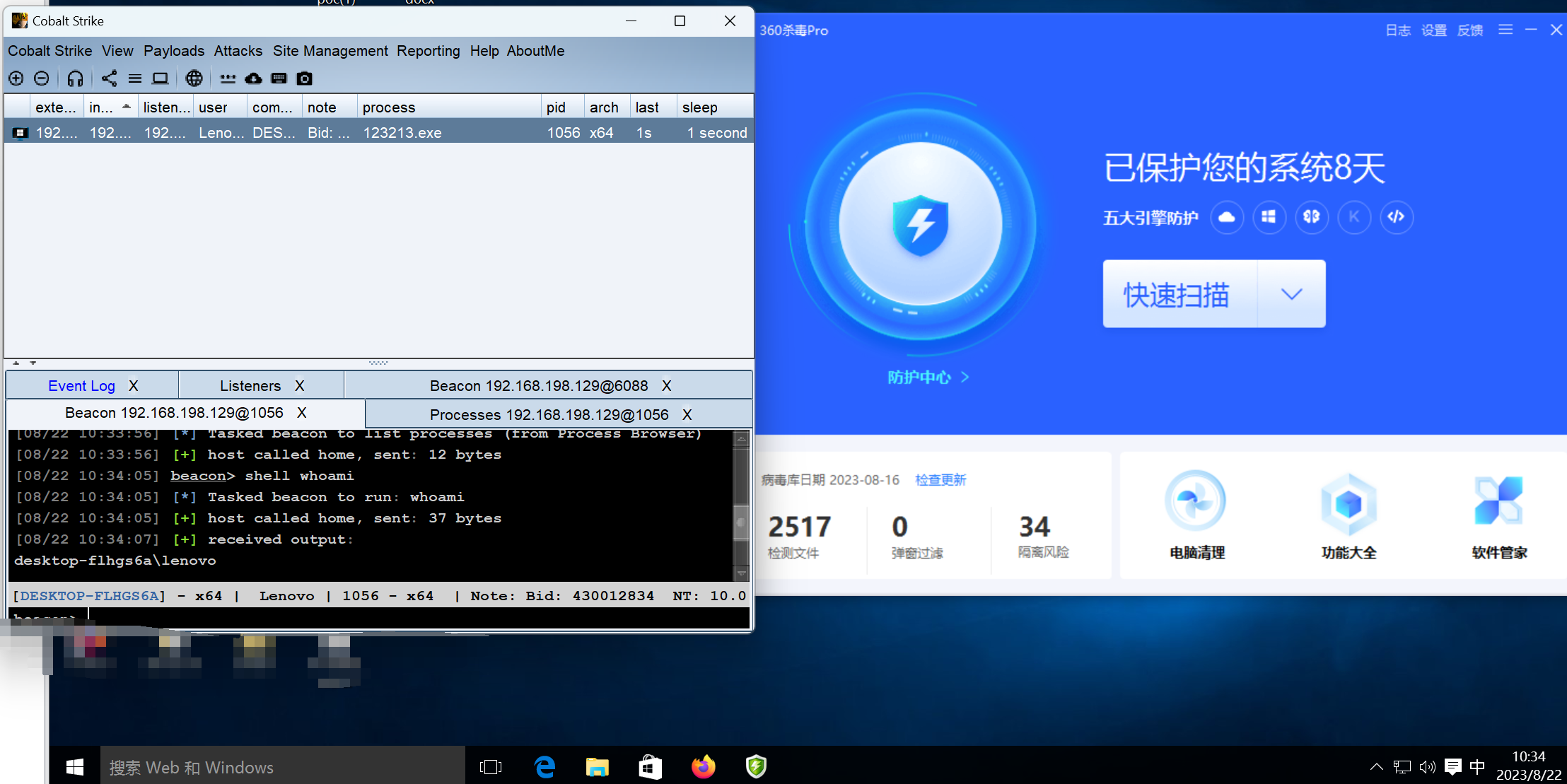Click the keyboard Keystrokes toolbar icon
Screen dimensions: 1567x784
tap(279, 78)
